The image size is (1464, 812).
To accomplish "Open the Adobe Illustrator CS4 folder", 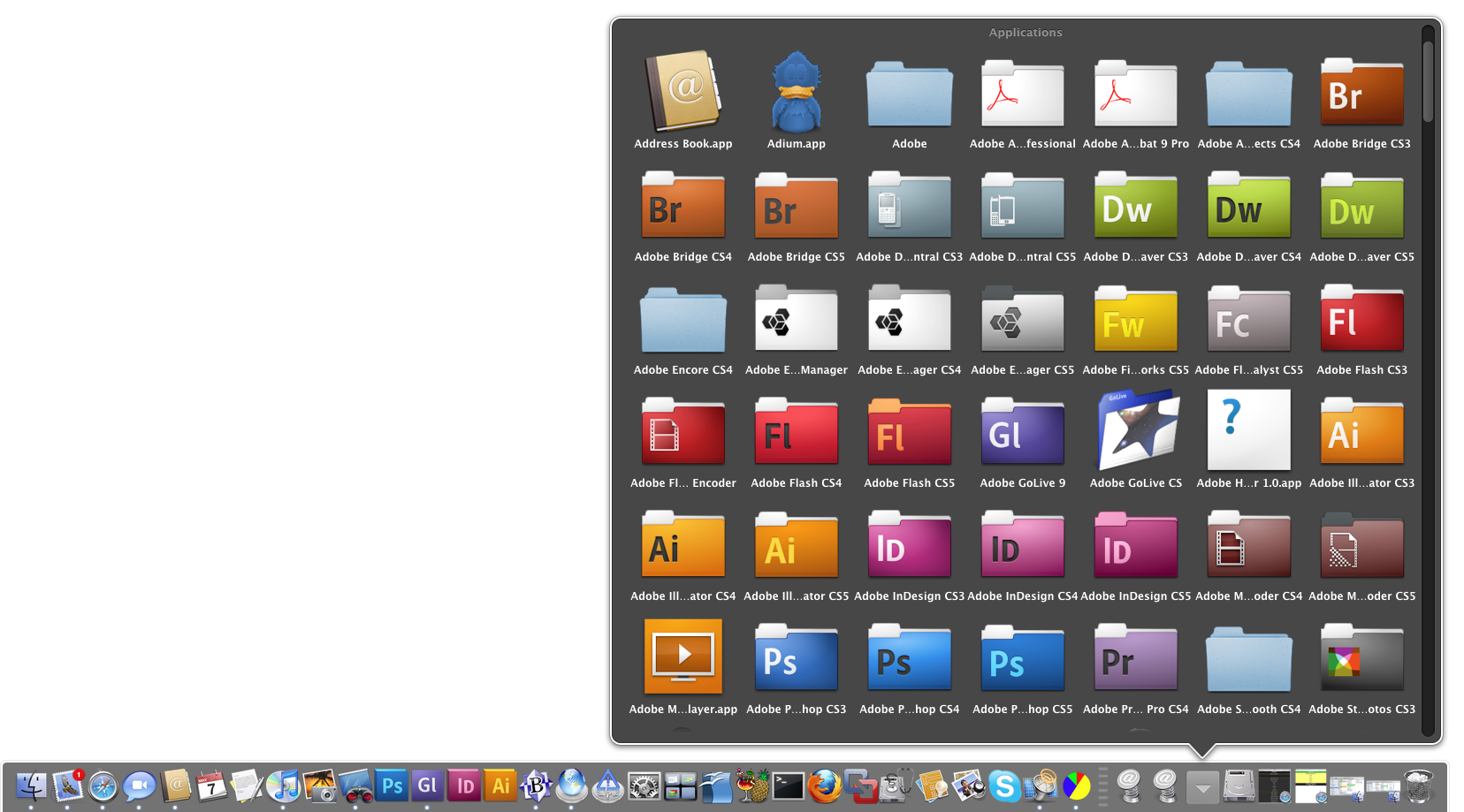I will (682, 545).
